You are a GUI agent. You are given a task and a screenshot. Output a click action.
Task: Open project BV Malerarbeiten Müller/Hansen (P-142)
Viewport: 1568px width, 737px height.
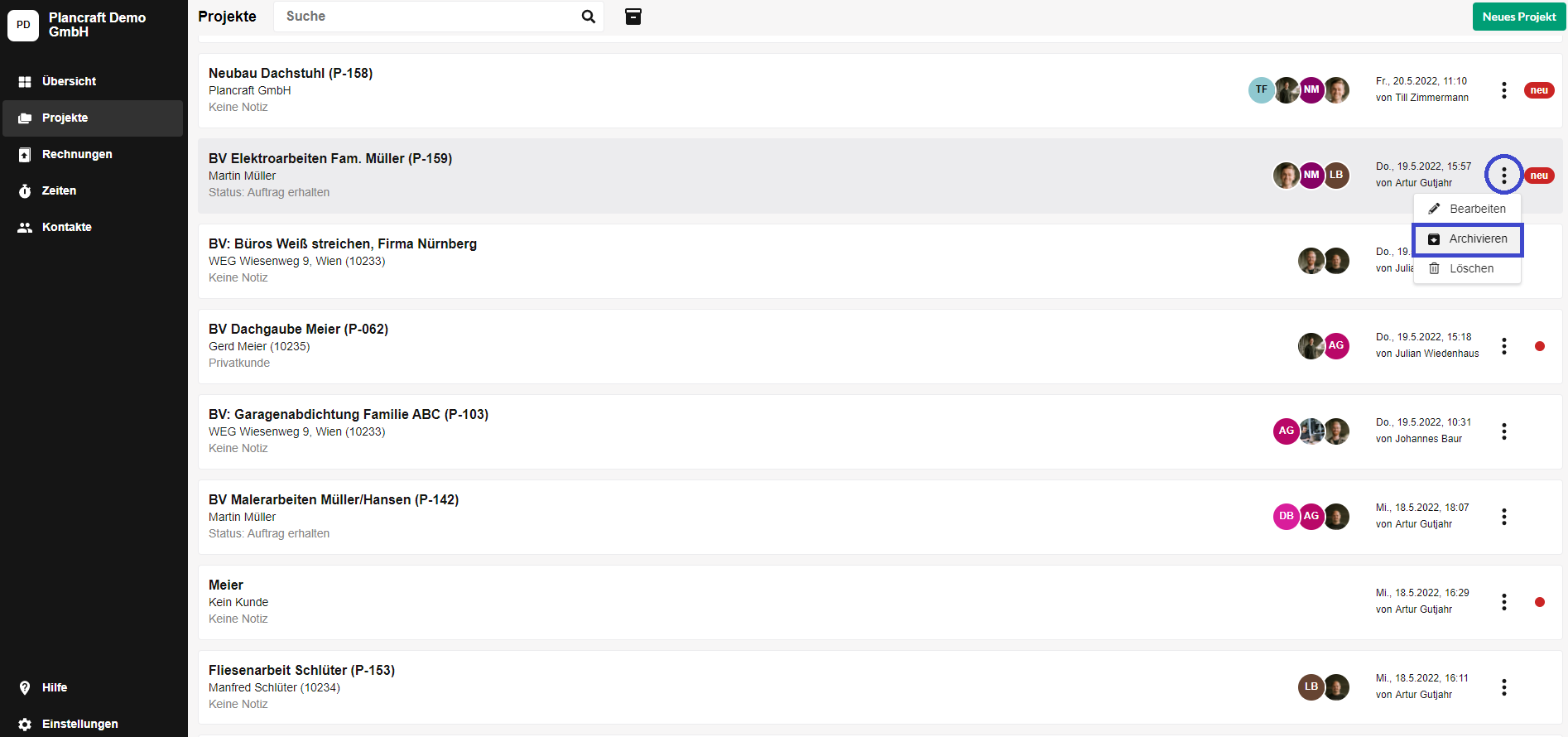point(334,499)
